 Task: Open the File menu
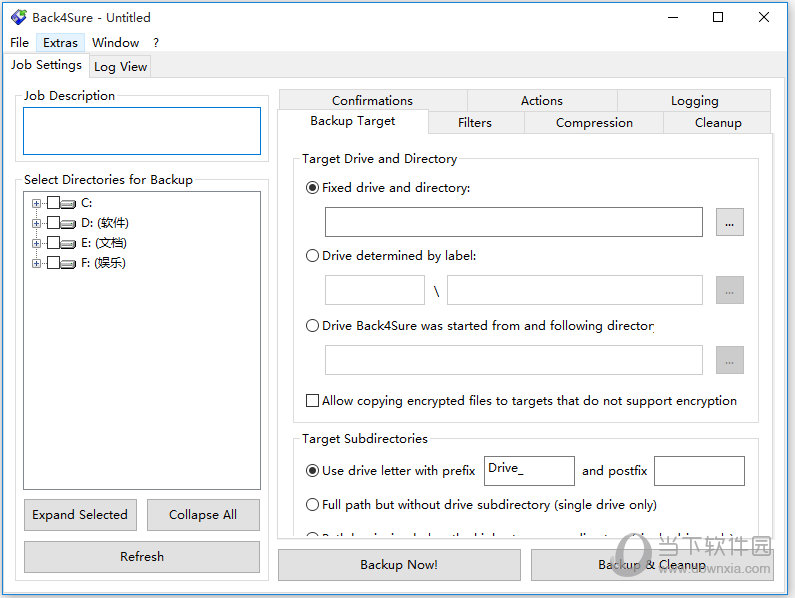19,43
